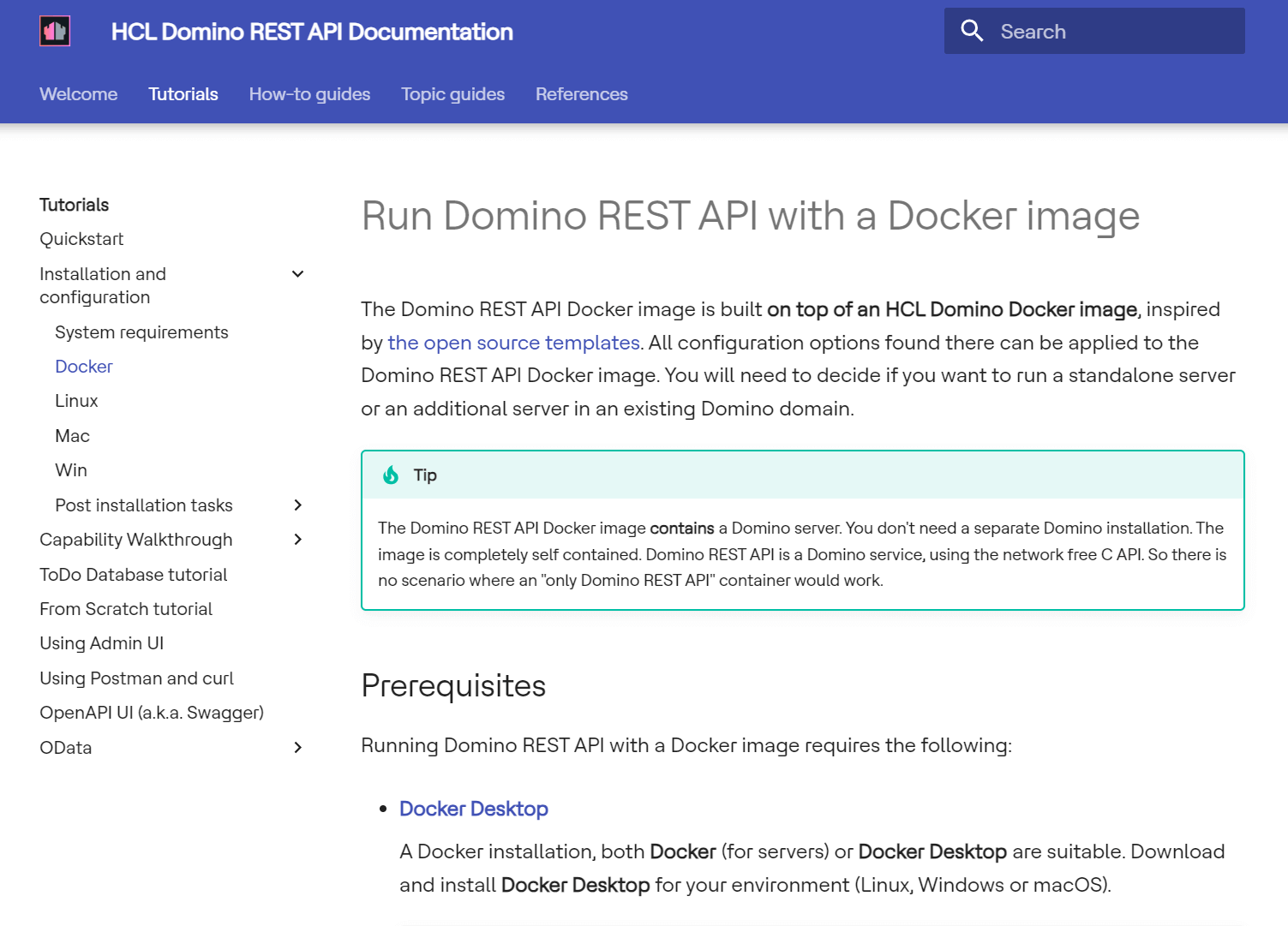Open the Mac installation page
The height and width of the screenshot is (926, 1288).
pyautogui.click(x=72, y=436)
